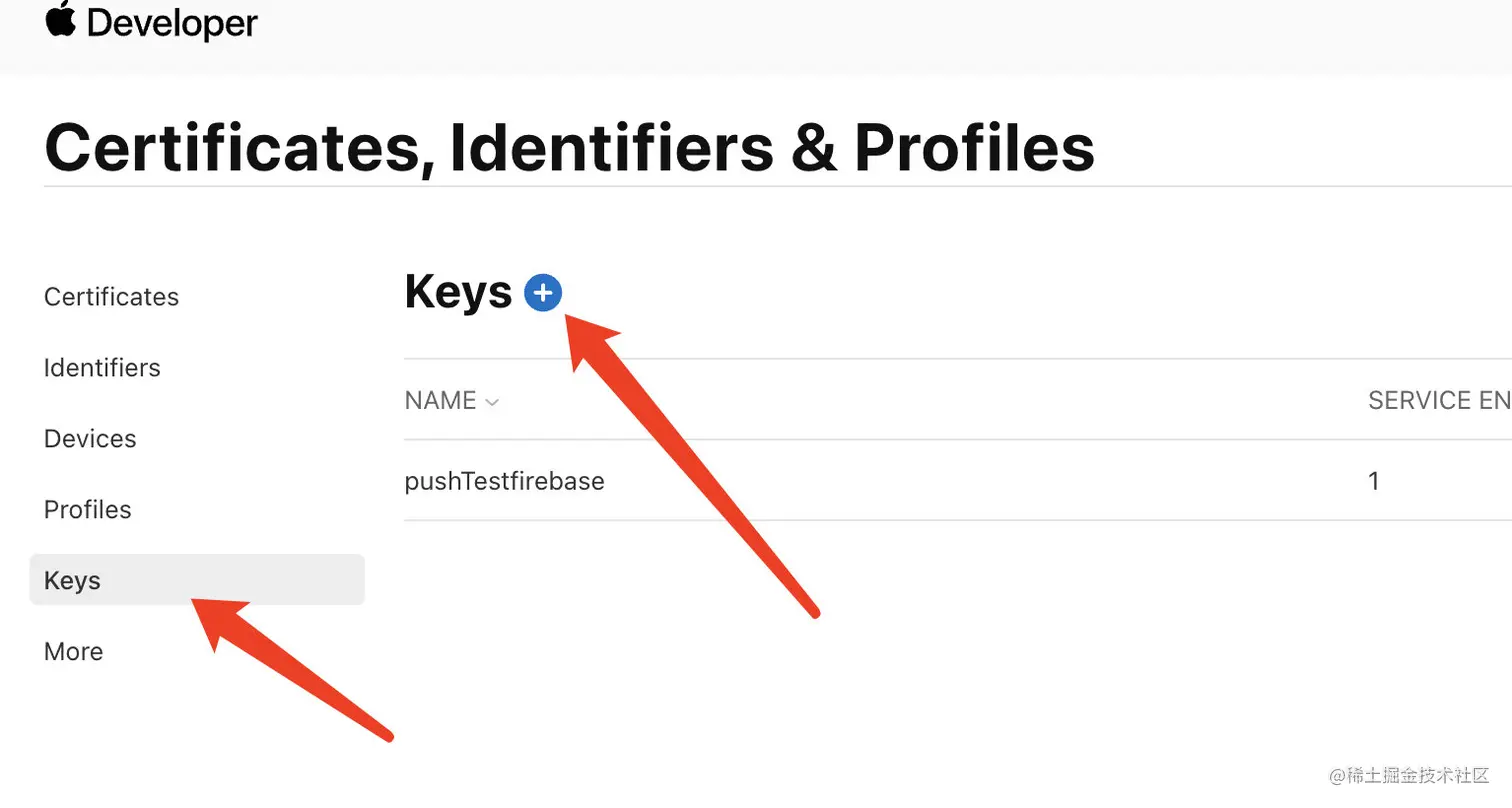Open the Developer home link
This screenshot has width=1512, height=808.
coord(171,24)
